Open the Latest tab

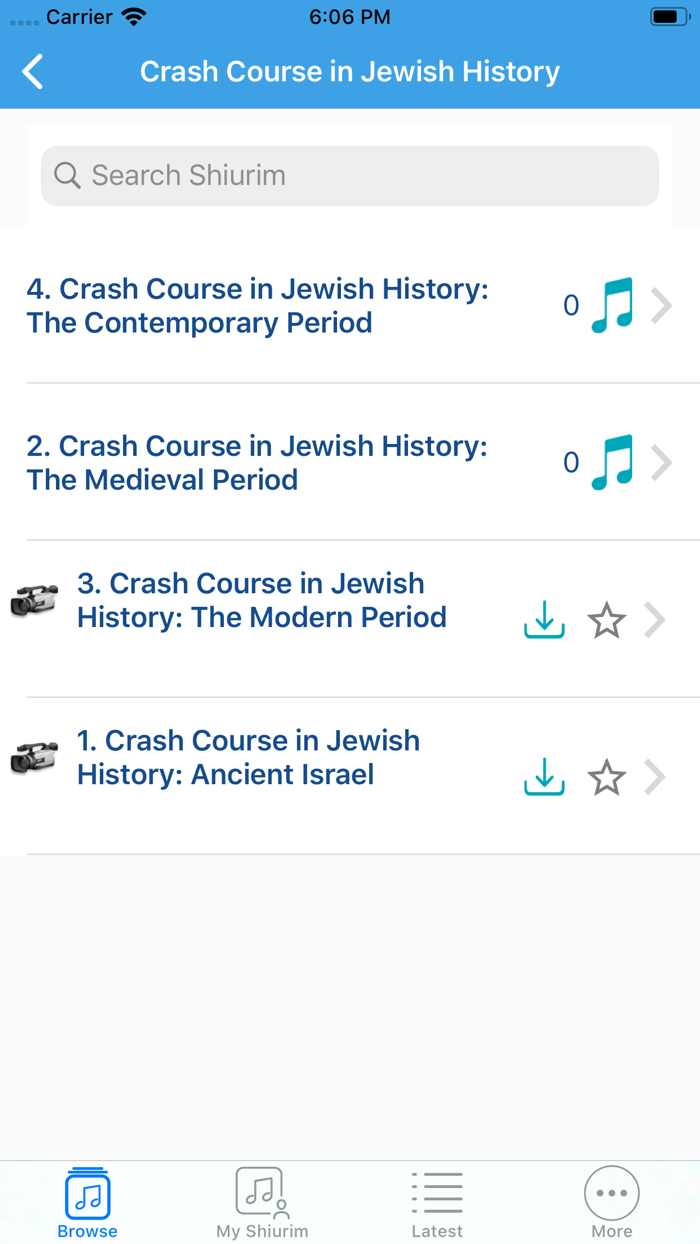click(x=437, y=1200)
